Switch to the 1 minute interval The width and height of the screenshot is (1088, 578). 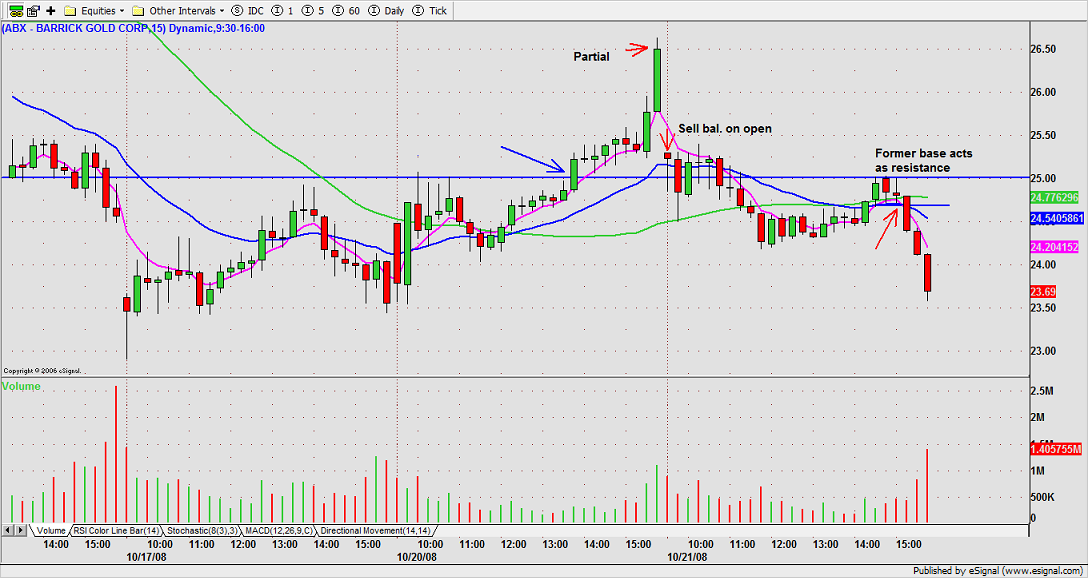click(x=280, y=10)
